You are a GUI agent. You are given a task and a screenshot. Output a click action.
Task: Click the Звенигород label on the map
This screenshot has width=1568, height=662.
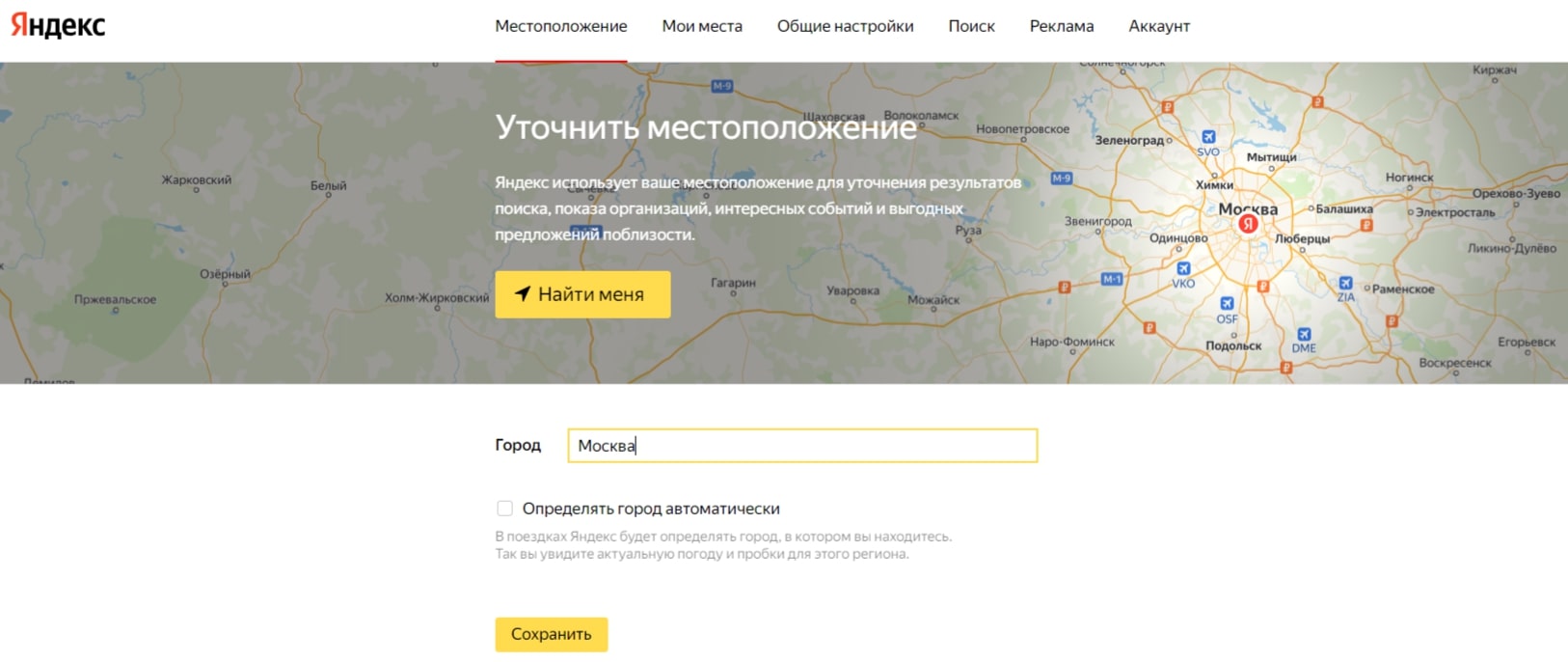coord(1097,221)
